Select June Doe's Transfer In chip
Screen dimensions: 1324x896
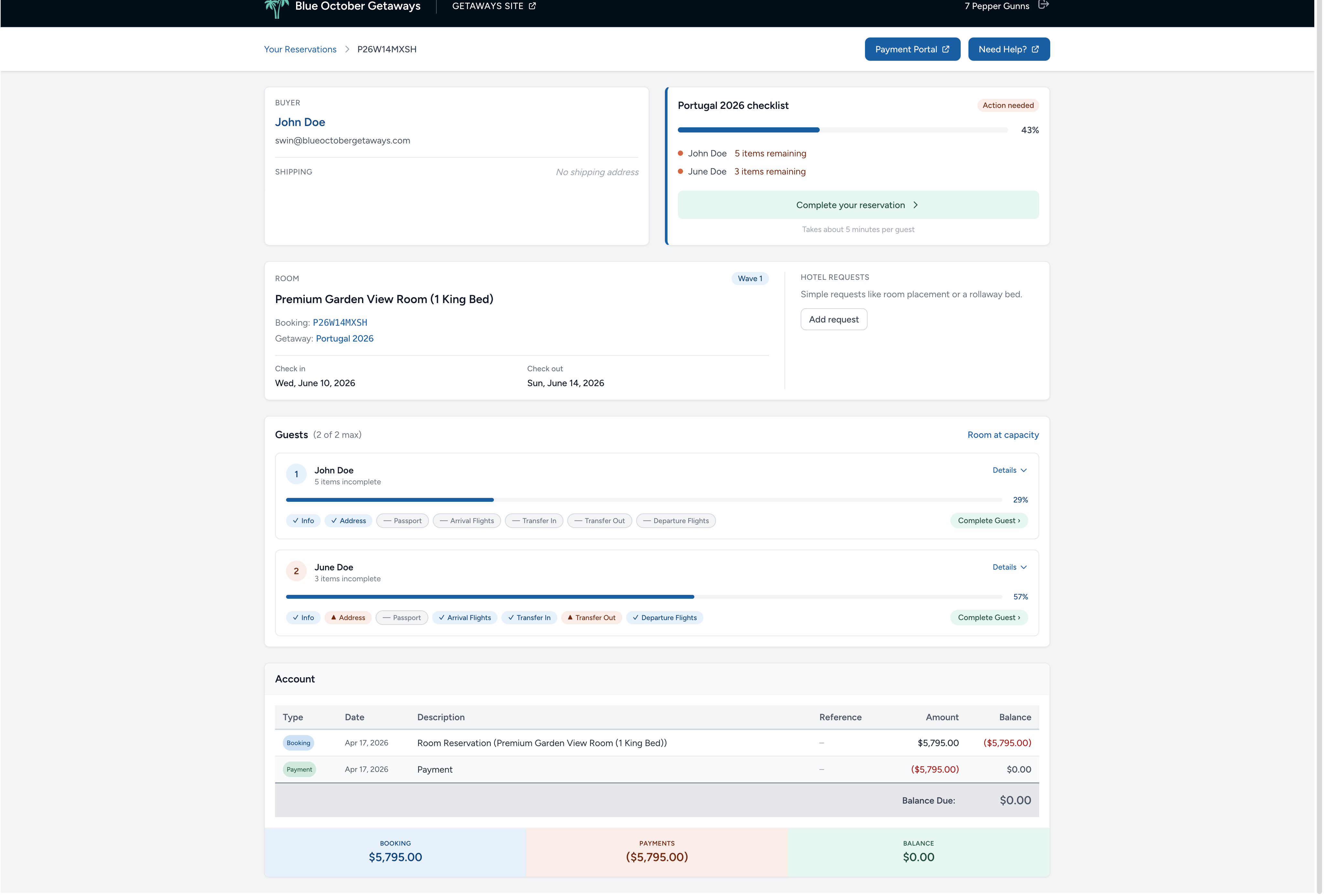(529, 617)
